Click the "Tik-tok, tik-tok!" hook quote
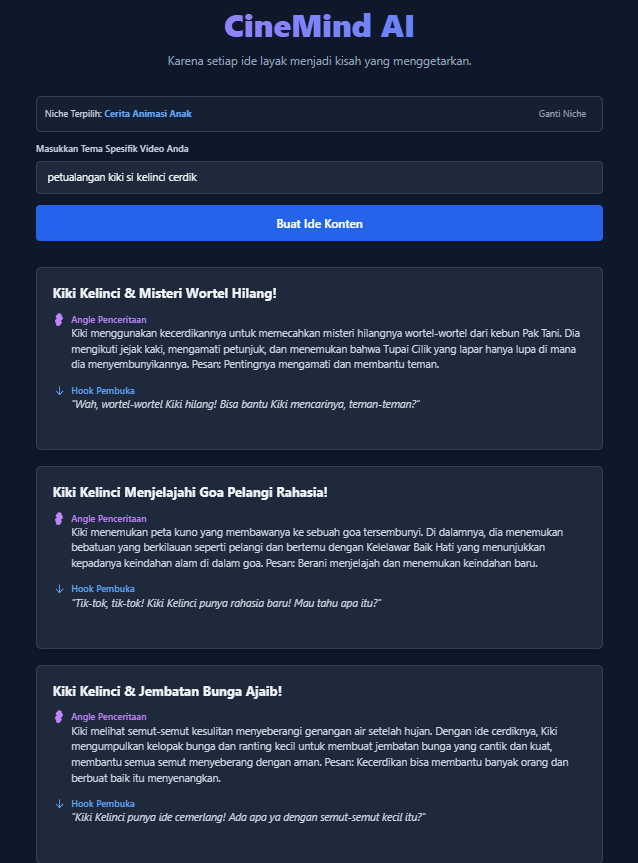The image size is (638, 863). click(x=227, y=603)
